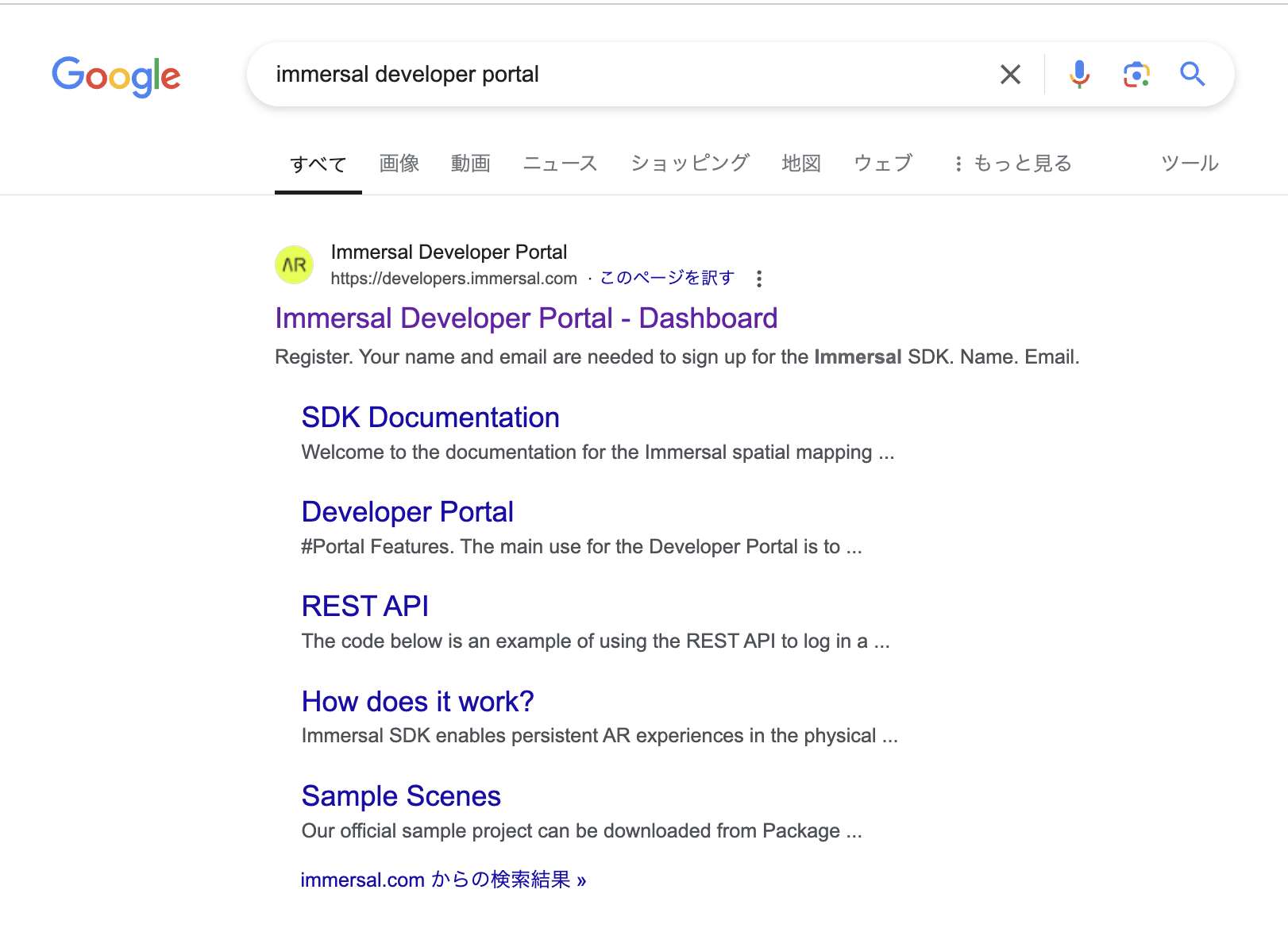
Task: Click 'Immersal SDK enables persistent AR' snippet
Action: pyautogui.click(x=600, y=736)
